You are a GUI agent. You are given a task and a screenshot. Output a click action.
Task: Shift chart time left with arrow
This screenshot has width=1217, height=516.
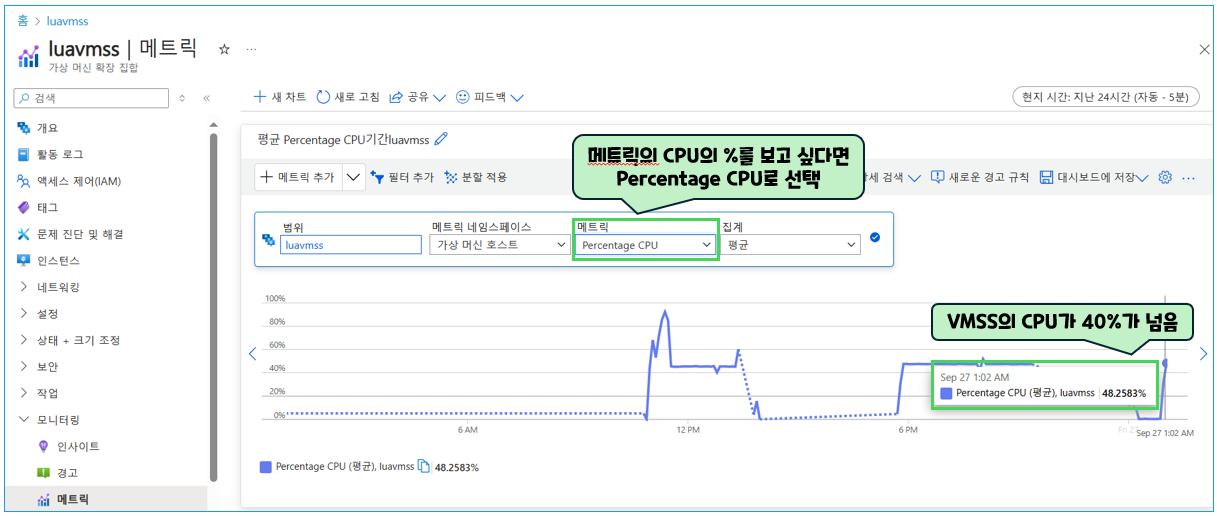click(x=252, y=353)
